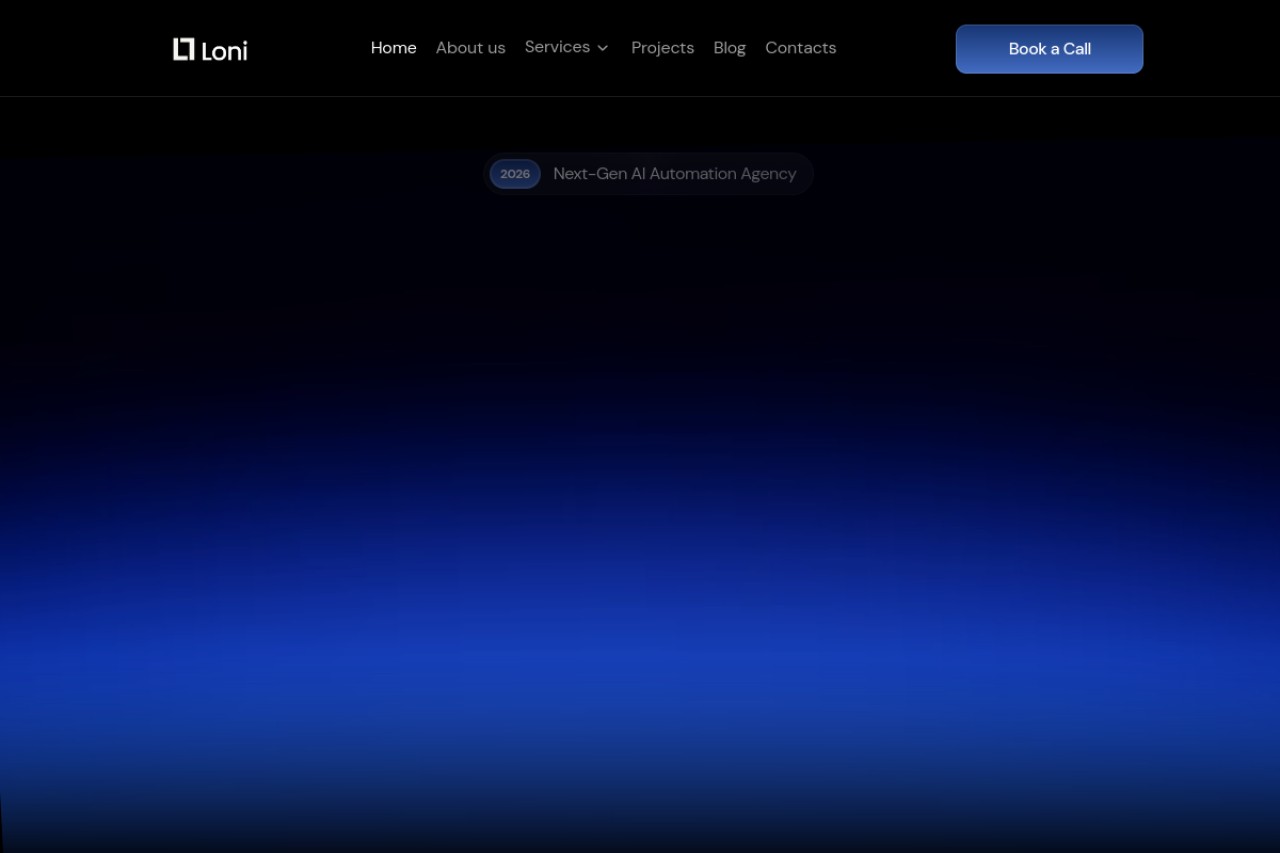
Task: Expand the Services dropdown menu
Action: point(566,48)
